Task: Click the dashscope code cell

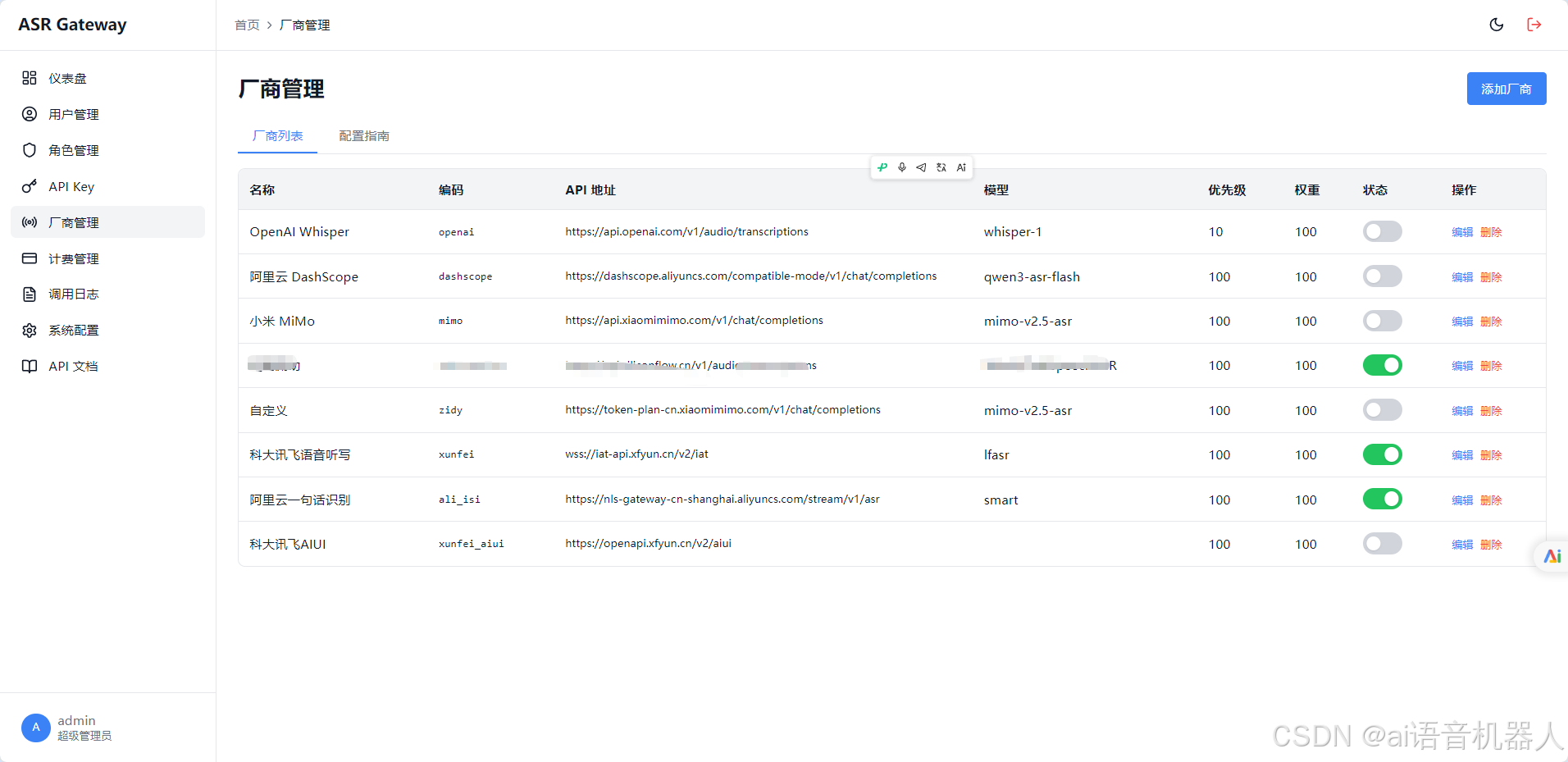Action: point(466,276)
